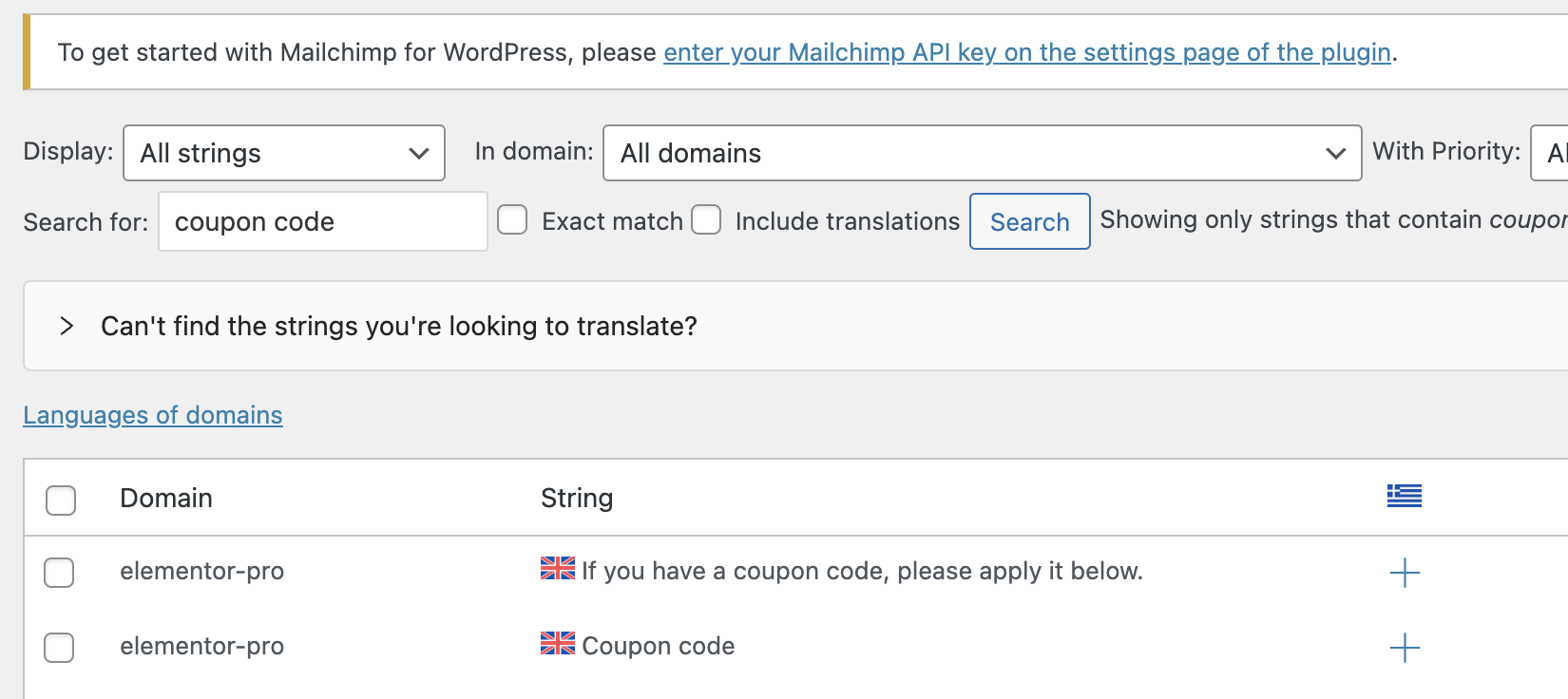
Task: Open the 'All domains' dropdown
Action: 983,153
